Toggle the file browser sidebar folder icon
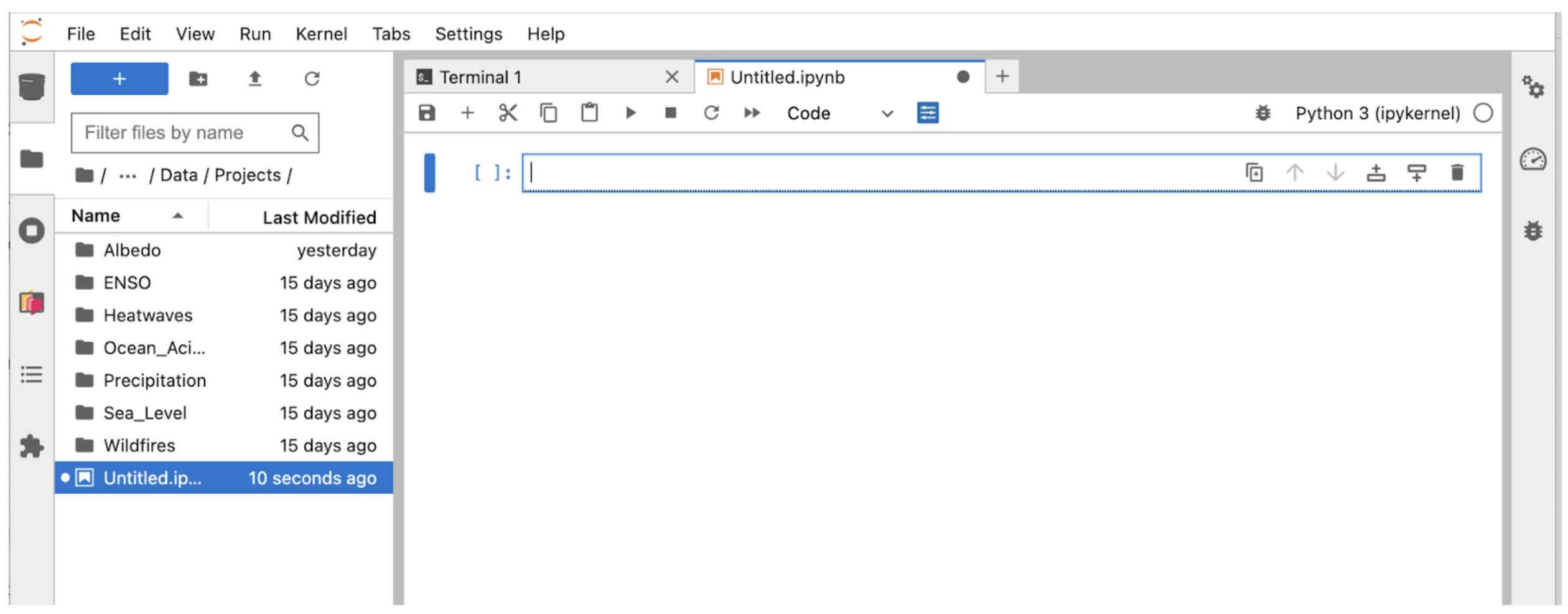 click(x=31, y=159)
